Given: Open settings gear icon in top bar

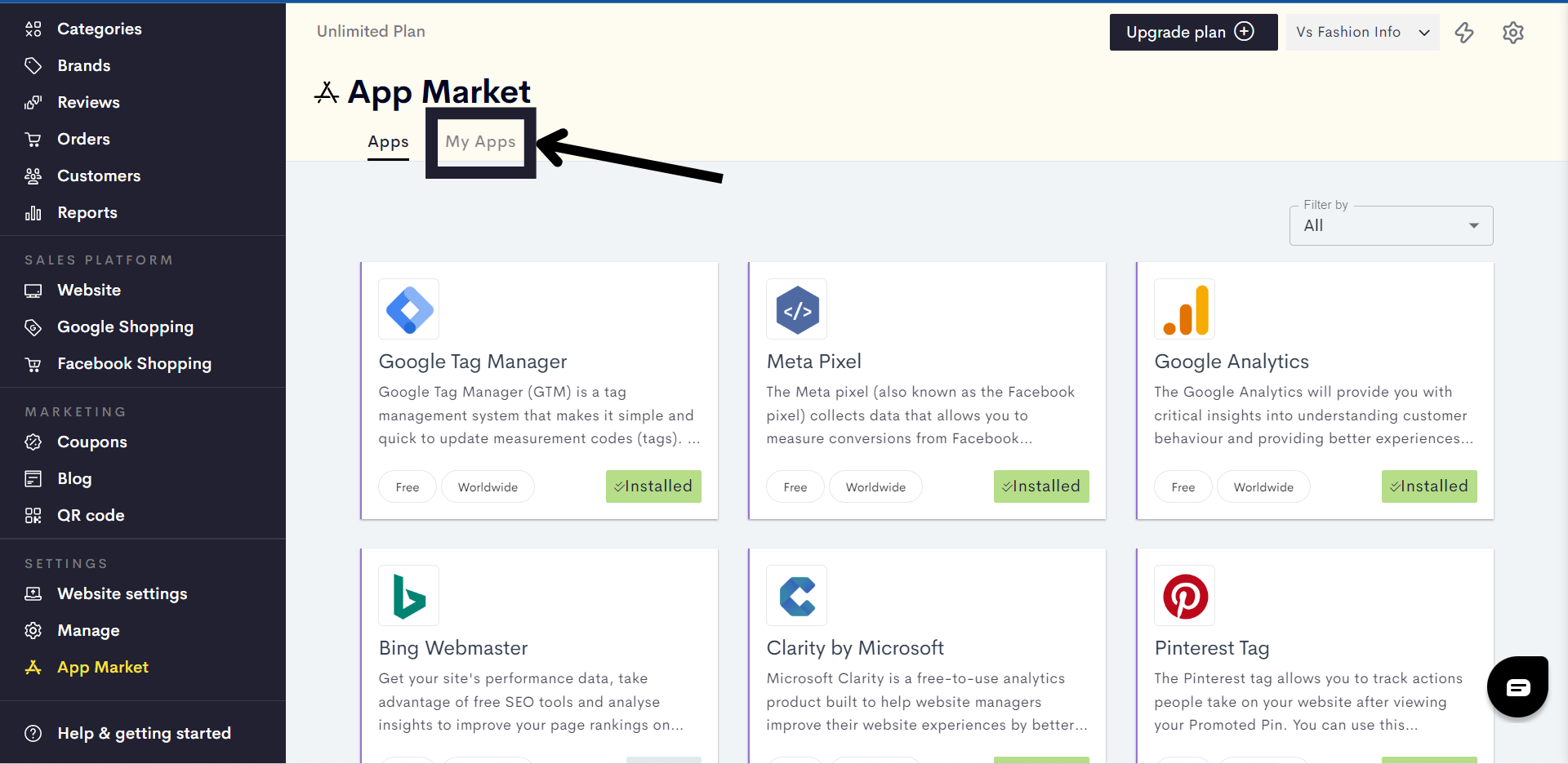Looking at the screenshot, I should [1513, 33].
